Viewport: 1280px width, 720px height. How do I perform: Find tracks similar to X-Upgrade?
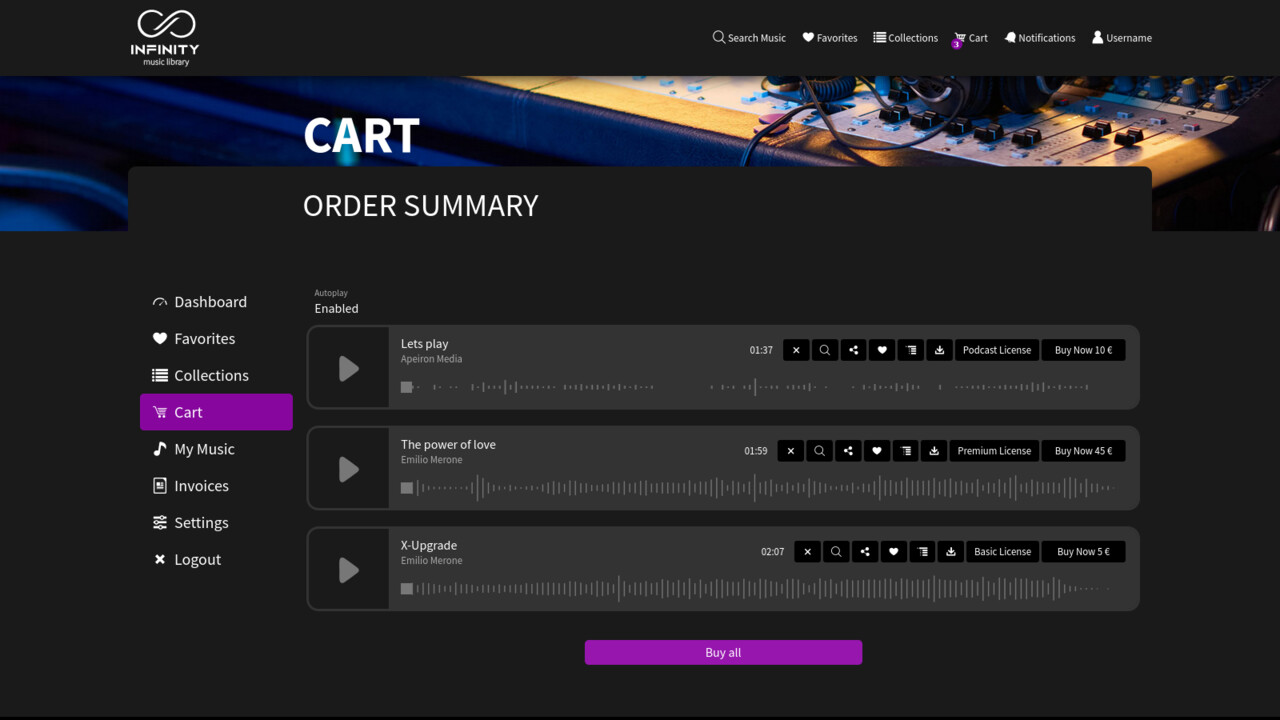[x=836, y=552]
